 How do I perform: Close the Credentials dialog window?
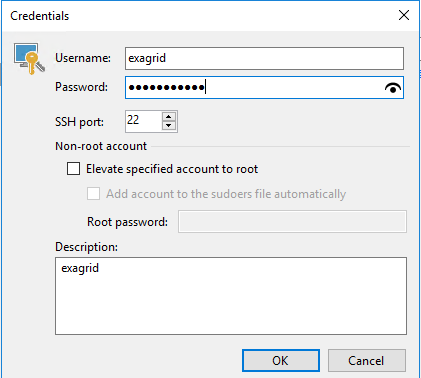click(x=404, y=15)
